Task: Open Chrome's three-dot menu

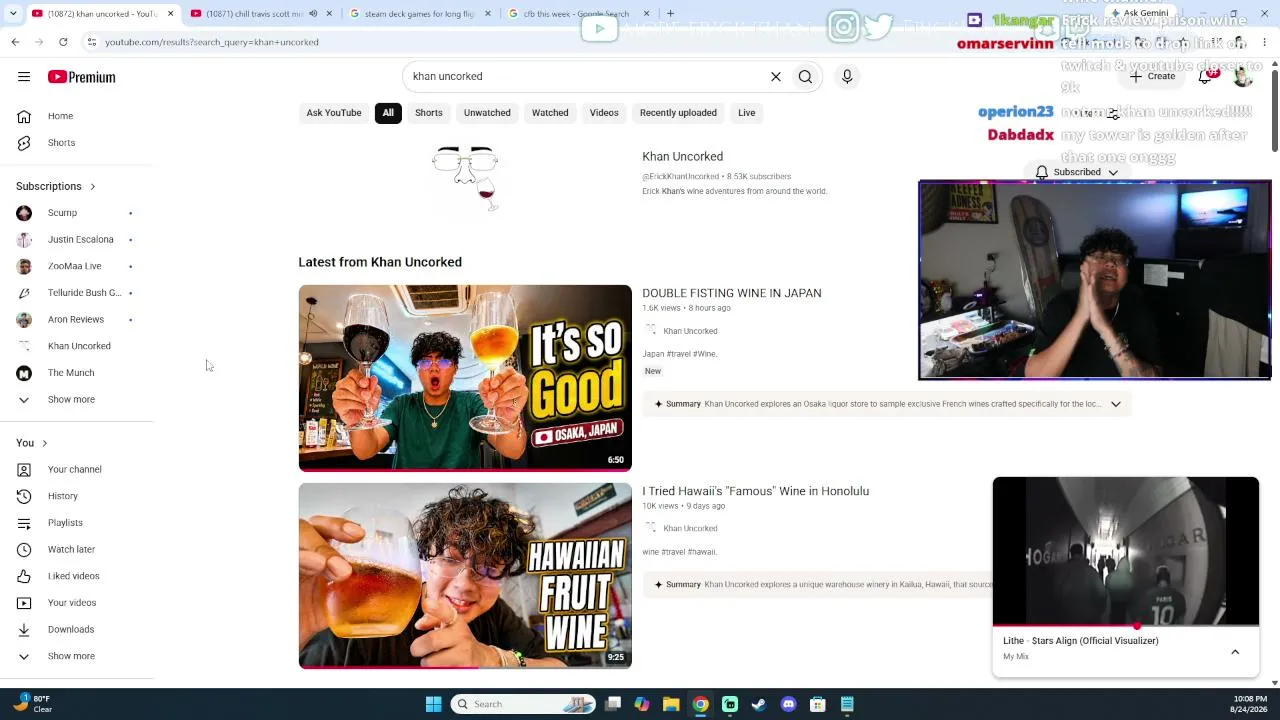Action: (x=1265, y=42)
